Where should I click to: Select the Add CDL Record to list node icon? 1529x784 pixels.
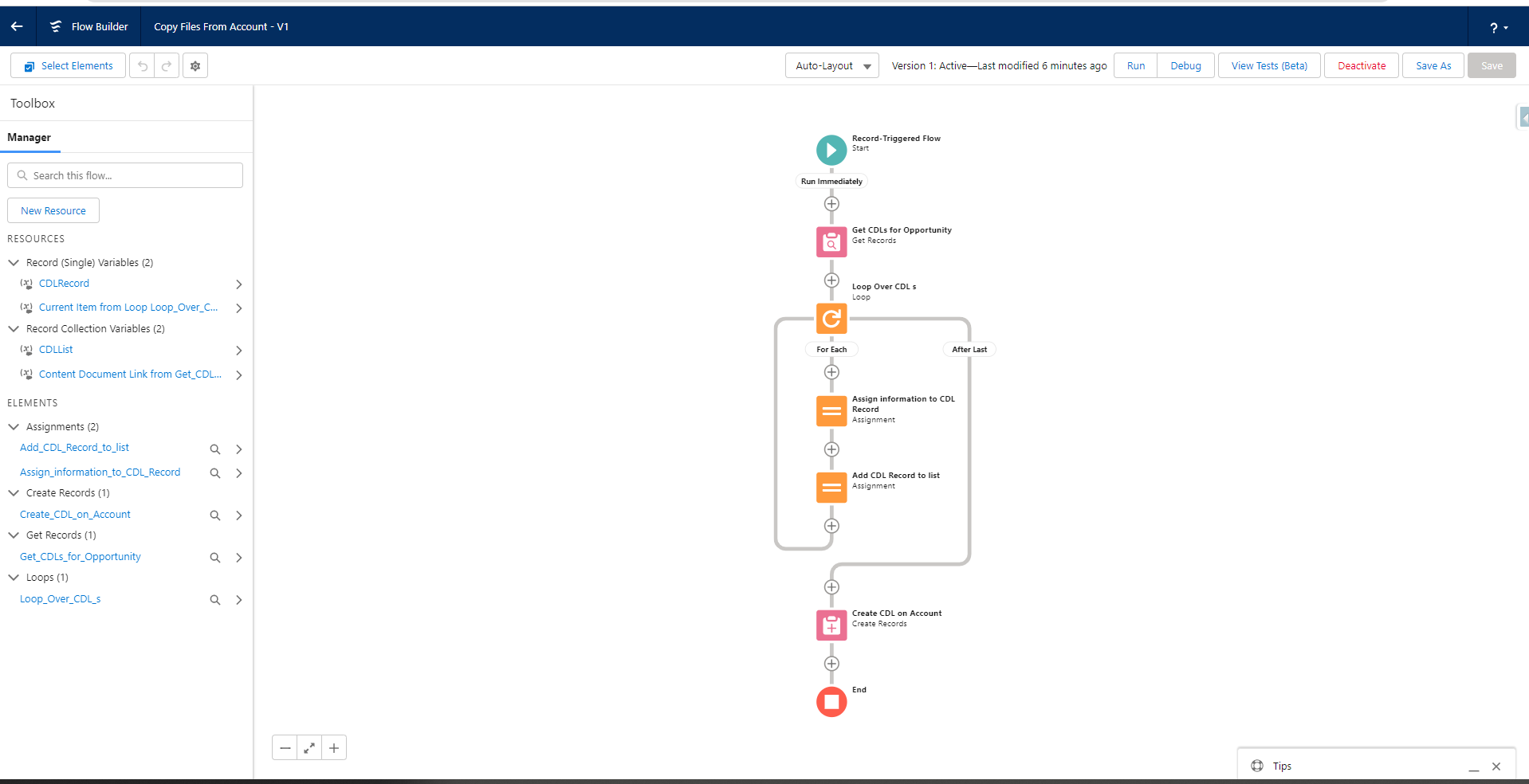pyautogui.click(x=831, y=488)
